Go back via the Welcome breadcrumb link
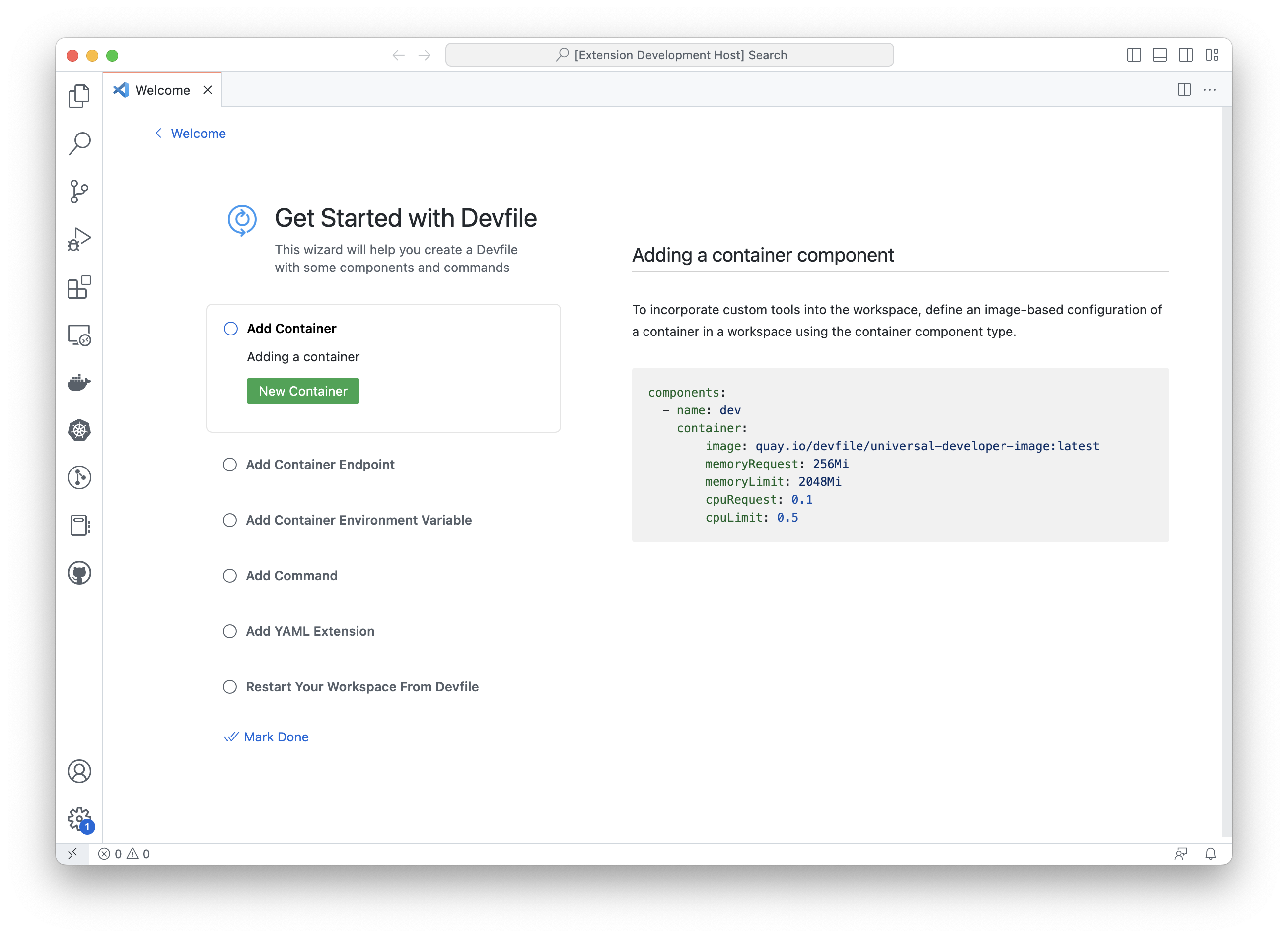The image size is (1288, 938). click(198, 134)
